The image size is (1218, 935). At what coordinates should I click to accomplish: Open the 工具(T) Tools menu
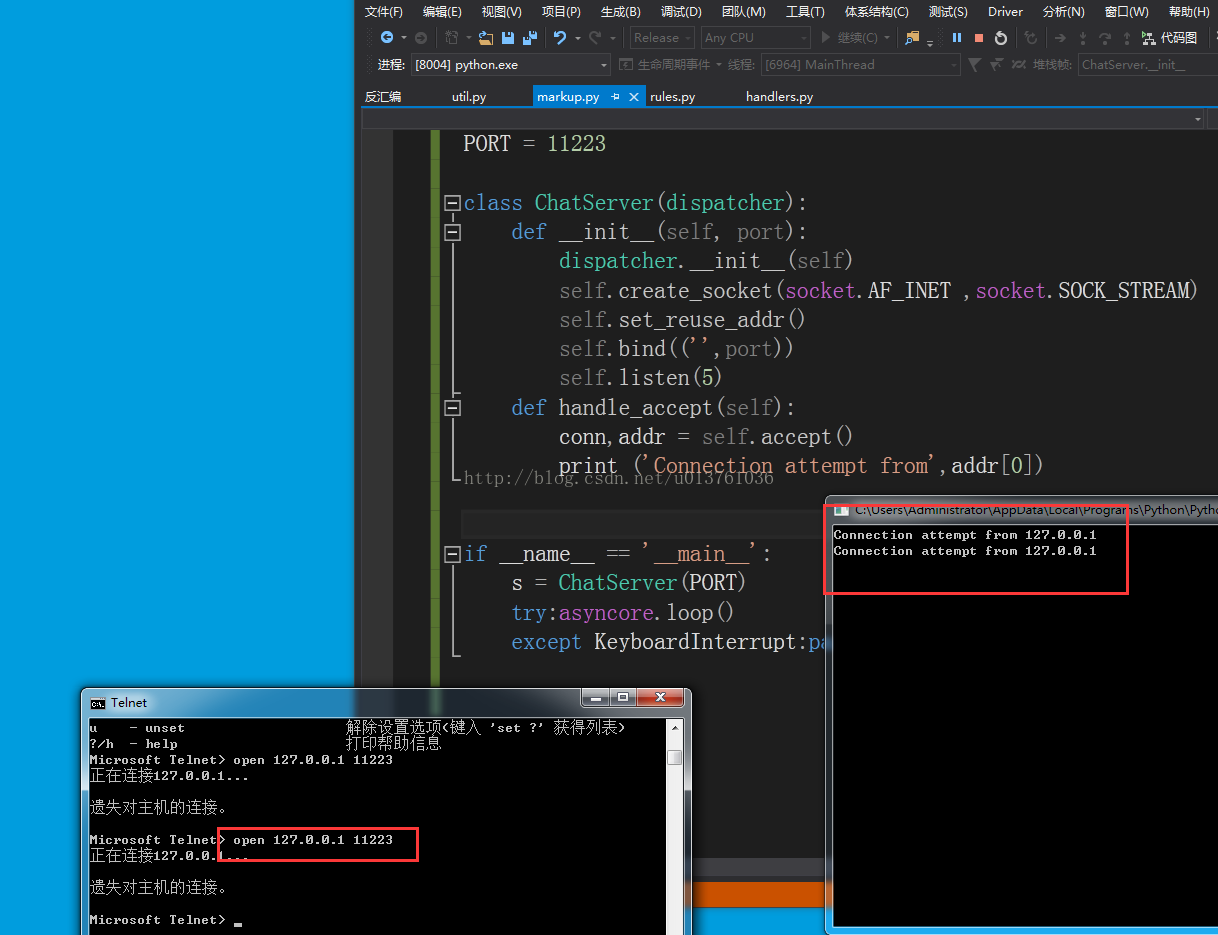[805, 12]
